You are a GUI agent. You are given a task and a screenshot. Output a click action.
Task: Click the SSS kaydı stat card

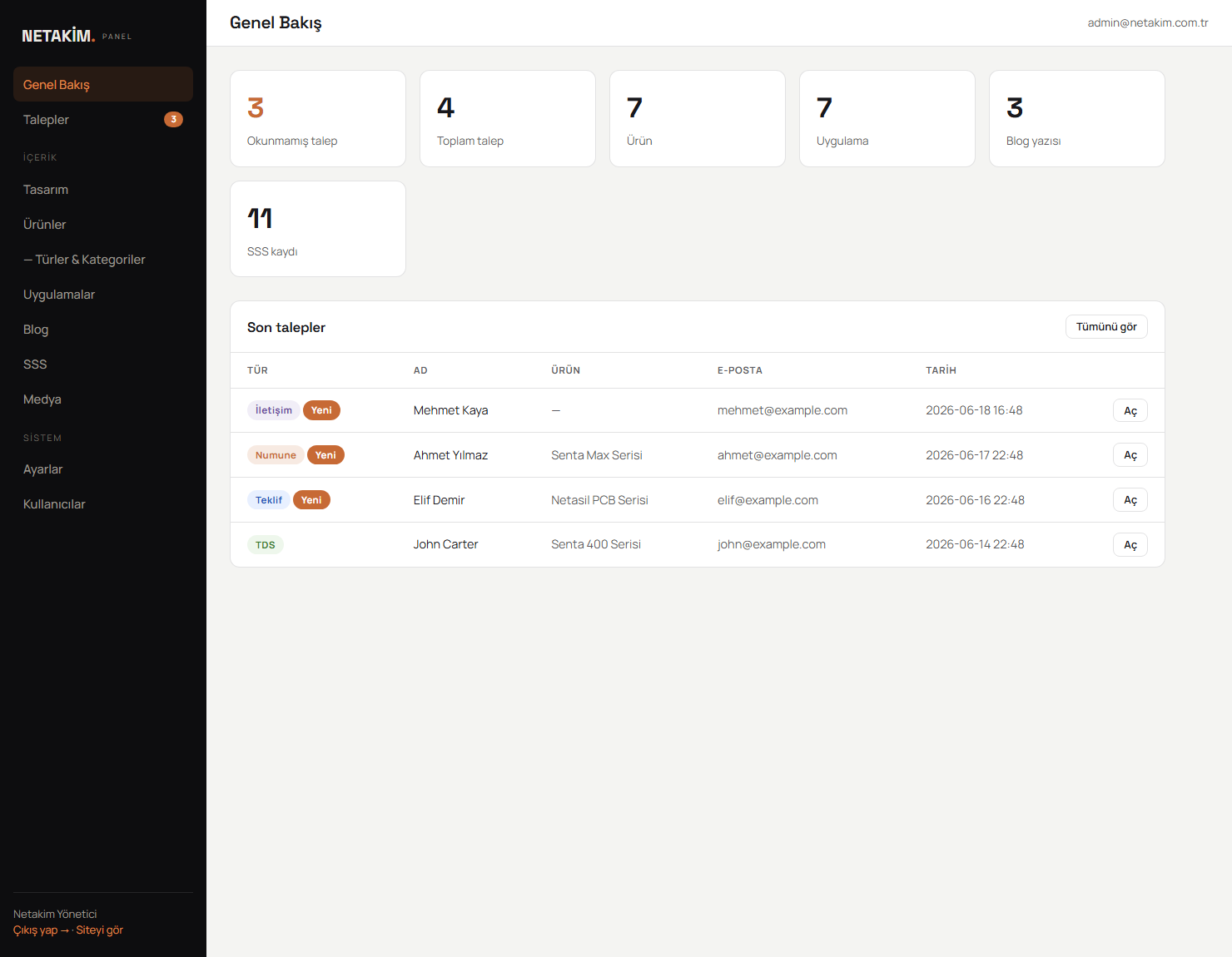coord(318,229)
